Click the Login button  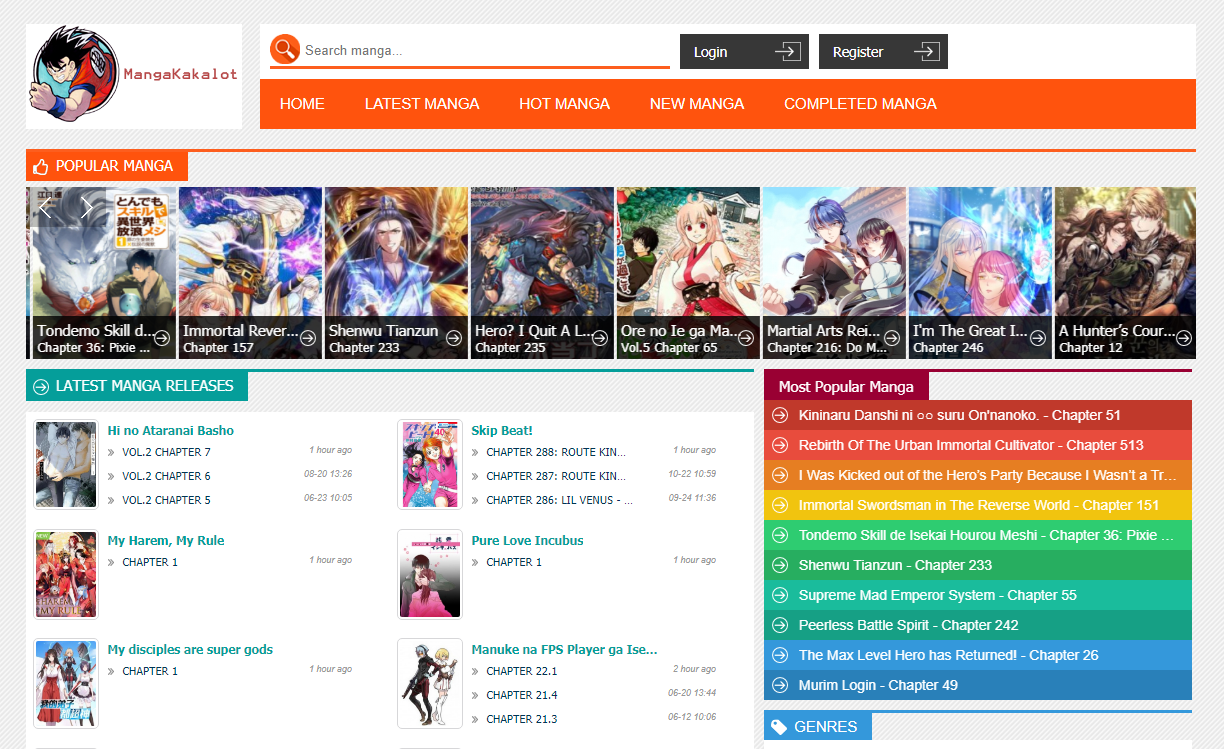click(x=744, y=52)
